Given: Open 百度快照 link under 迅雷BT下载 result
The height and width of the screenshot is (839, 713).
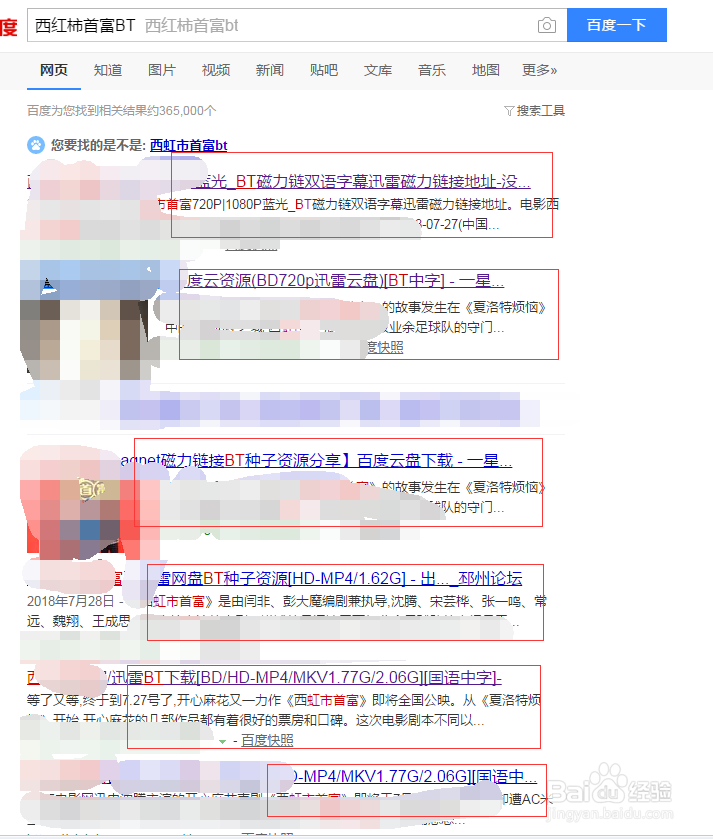Looking at the screenshot, I should [267, 741].
